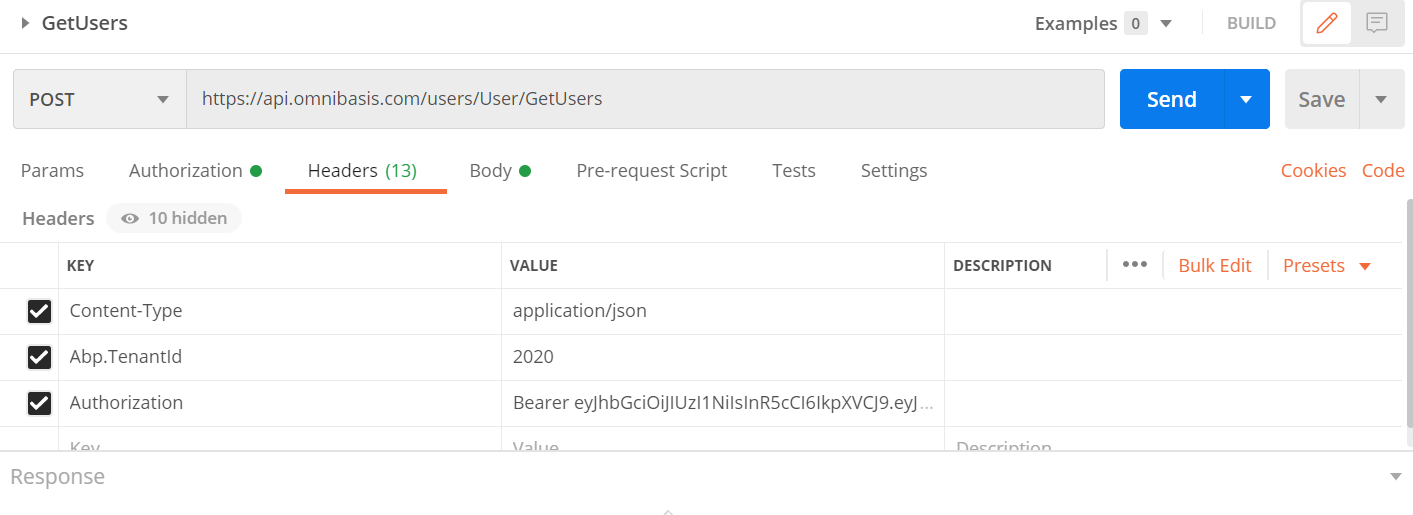Switch to the Authorization tab
This screenshot has height=515, width=1413.
coord(195,171)
